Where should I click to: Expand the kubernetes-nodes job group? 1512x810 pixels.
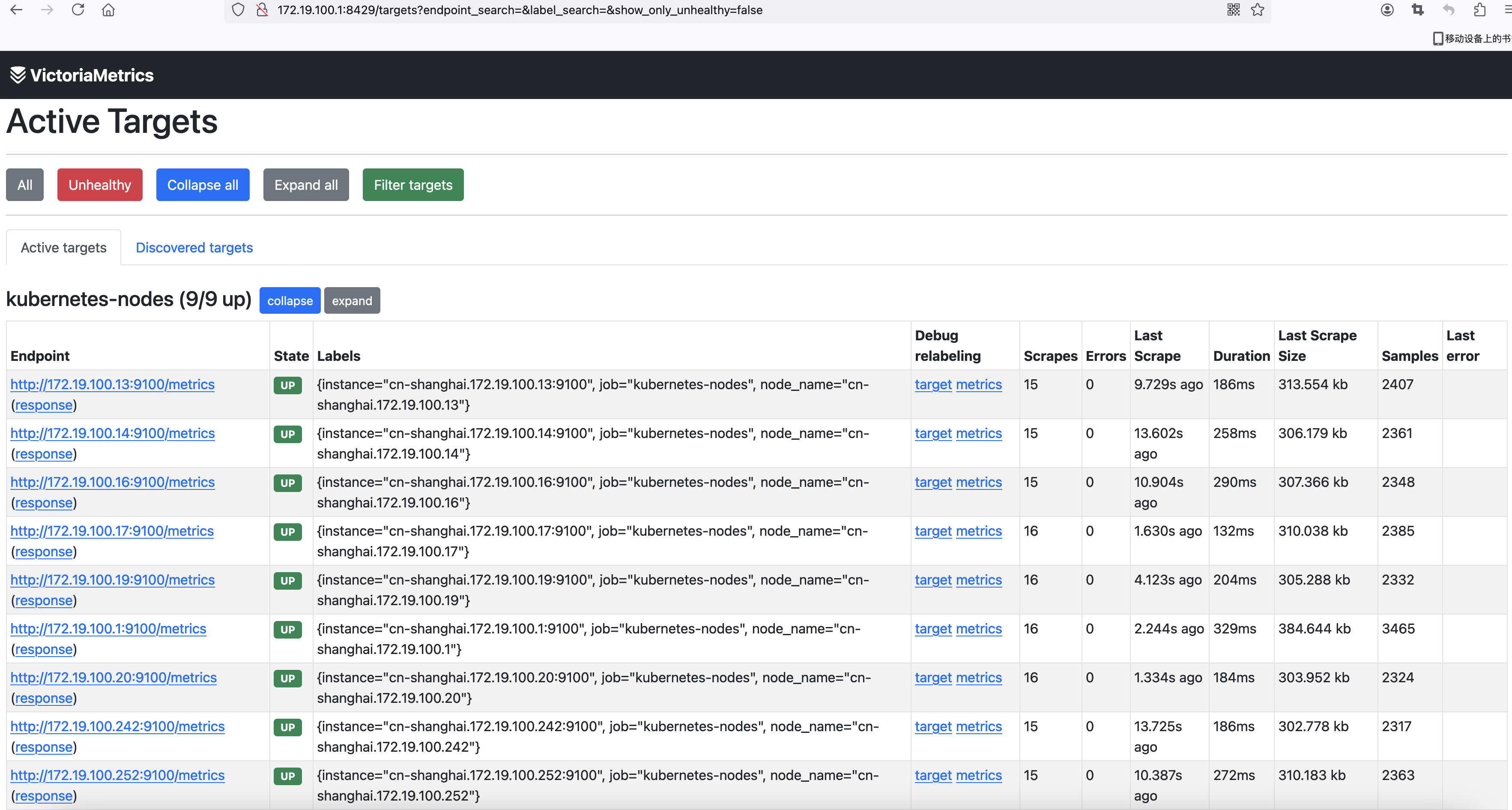[352, 301]
